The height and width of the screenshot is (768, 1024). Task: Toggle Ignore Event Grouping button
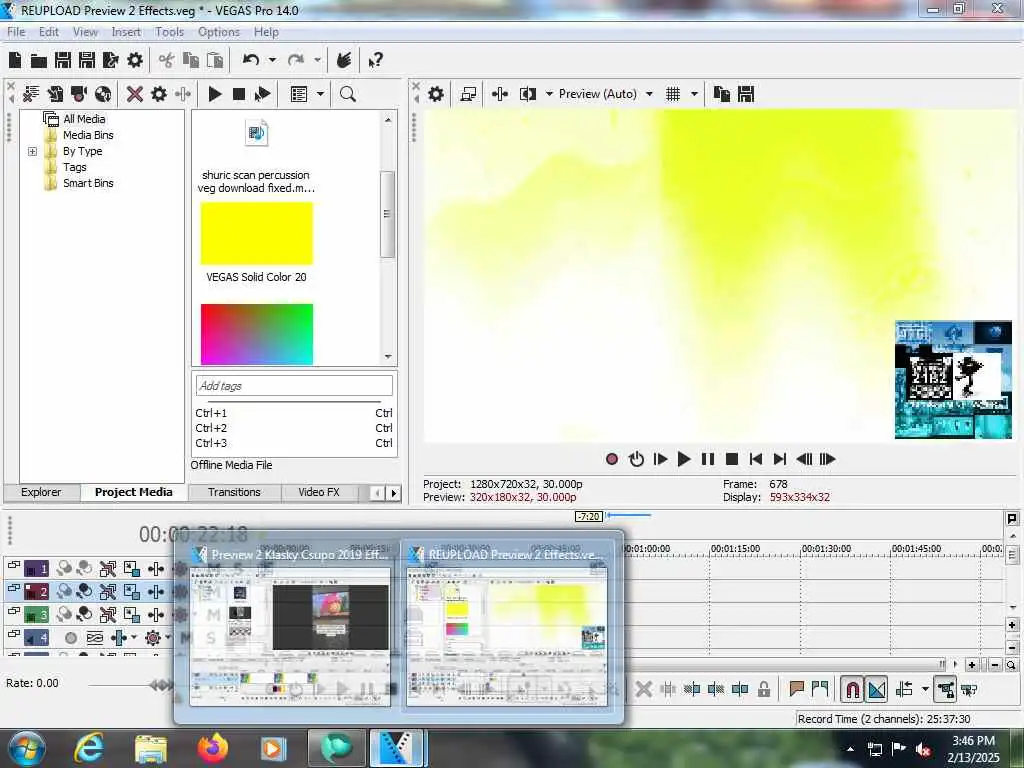click(969, 689)
